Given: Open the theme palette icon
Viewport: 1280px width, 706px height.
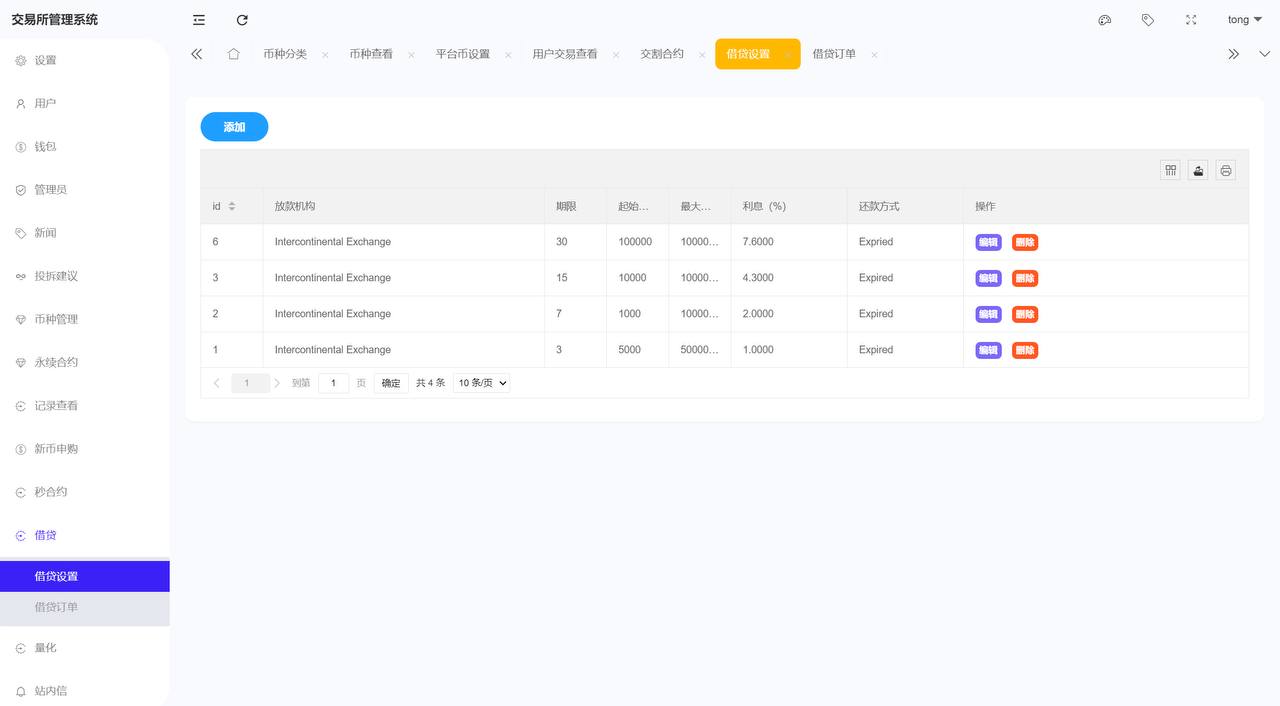Looking at the screenshot, I should 1105,20.
